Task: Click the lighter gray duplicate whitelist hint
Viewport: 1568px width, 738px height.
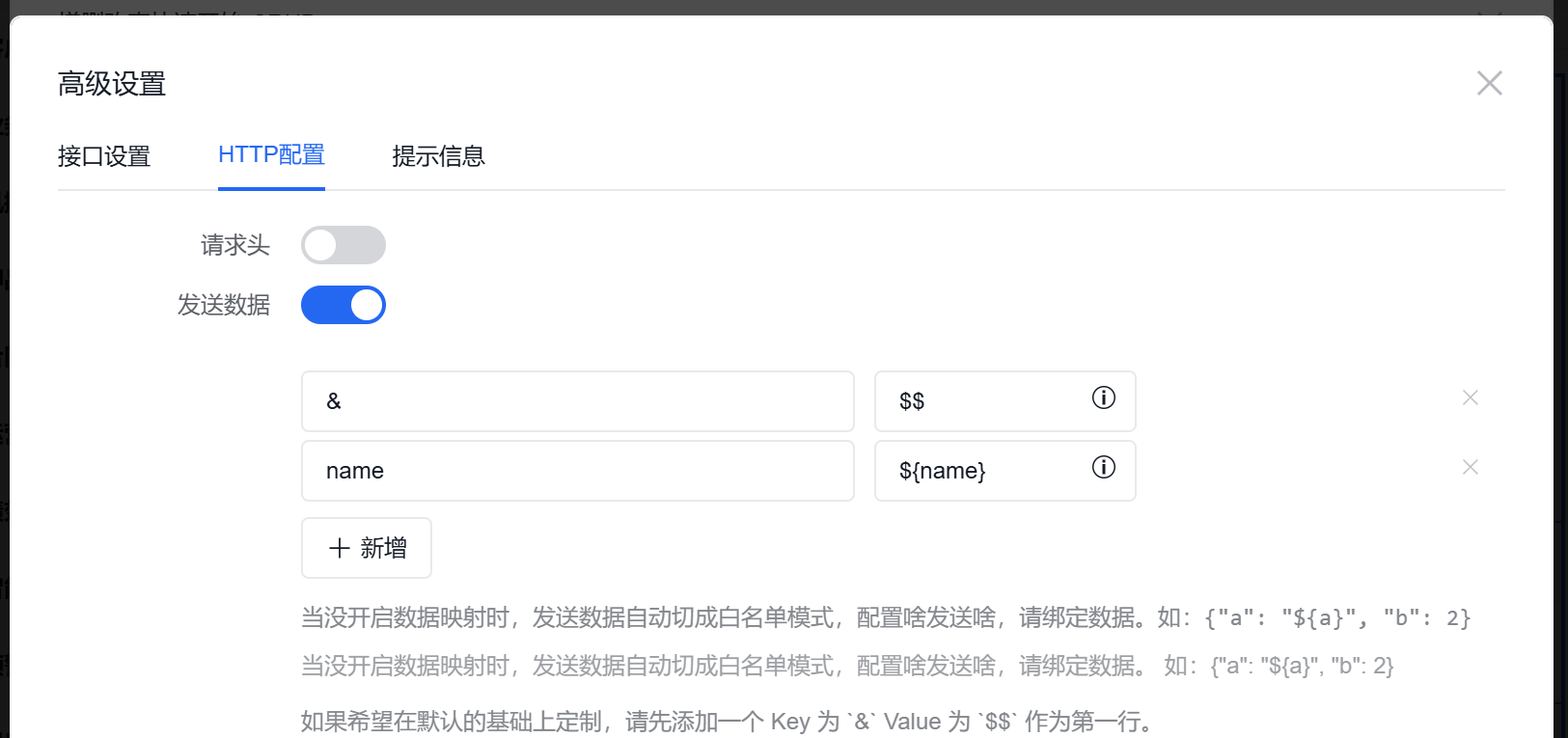Action: [846, 666]
